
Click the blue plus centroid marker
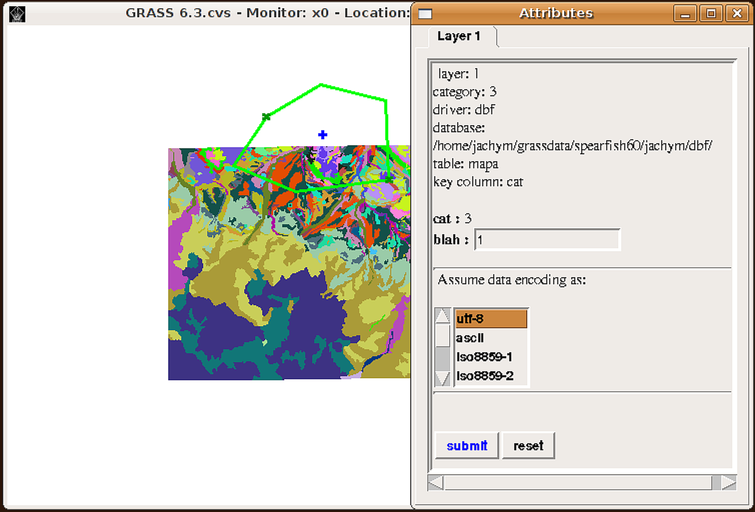pyautogui.click(x=323, y=135)
